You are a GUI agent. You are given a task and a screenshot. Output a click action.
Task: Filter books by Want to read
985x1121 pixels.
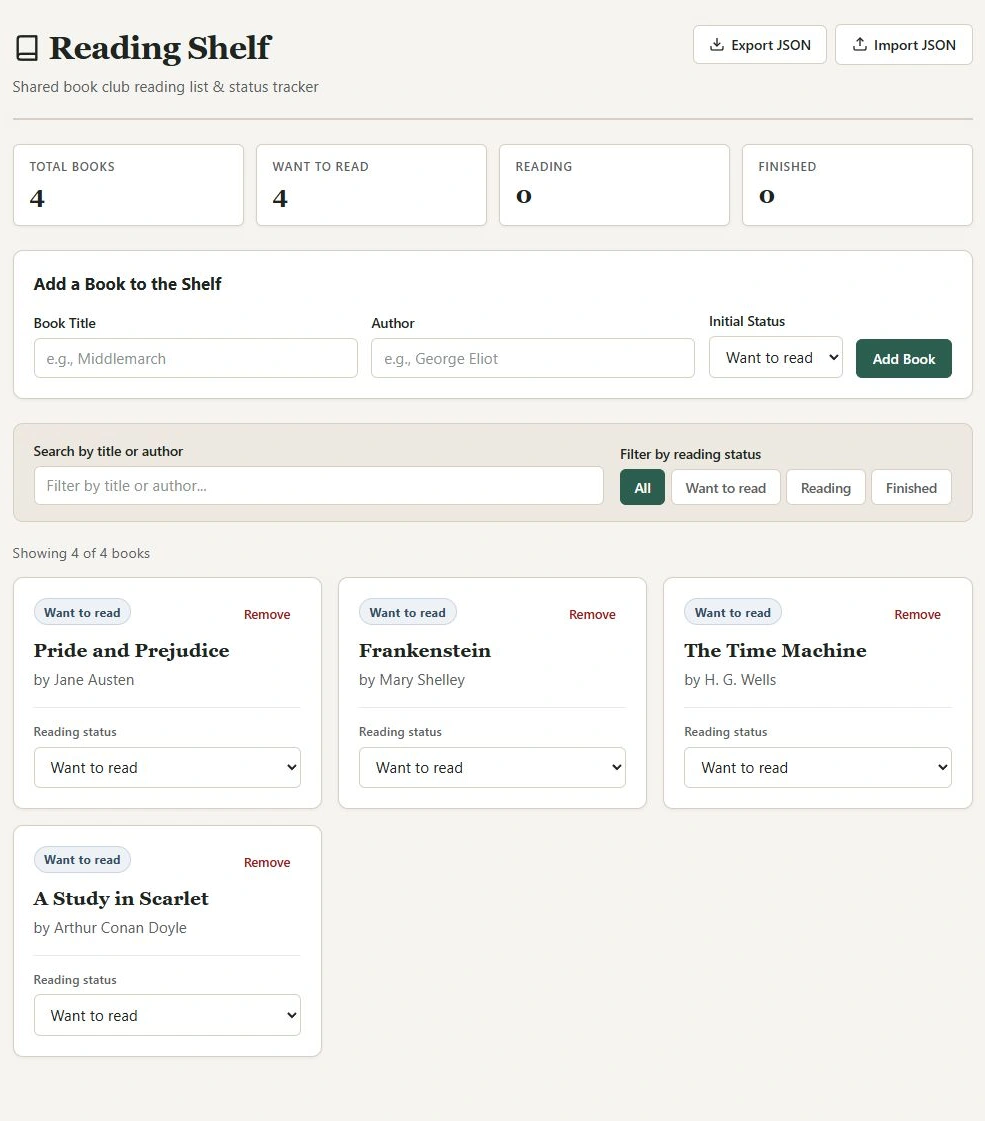pyautogui.click(x=726, y=488)
